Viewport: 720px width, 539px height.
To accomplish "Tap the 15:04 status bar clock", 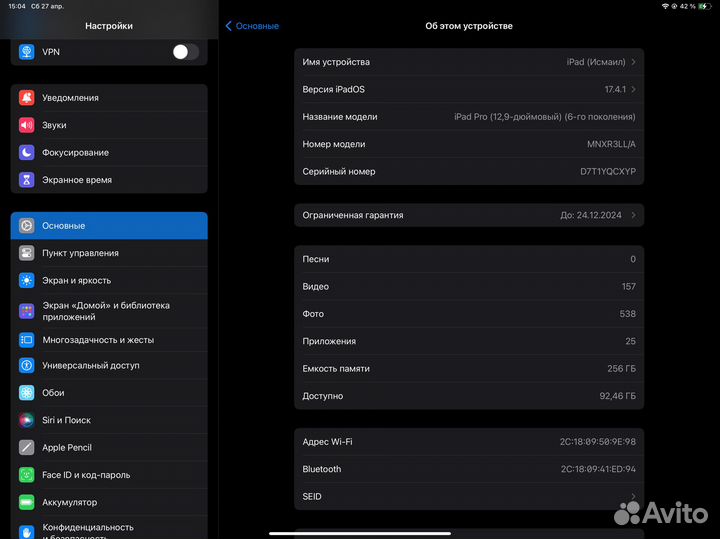I will point(17,6).
